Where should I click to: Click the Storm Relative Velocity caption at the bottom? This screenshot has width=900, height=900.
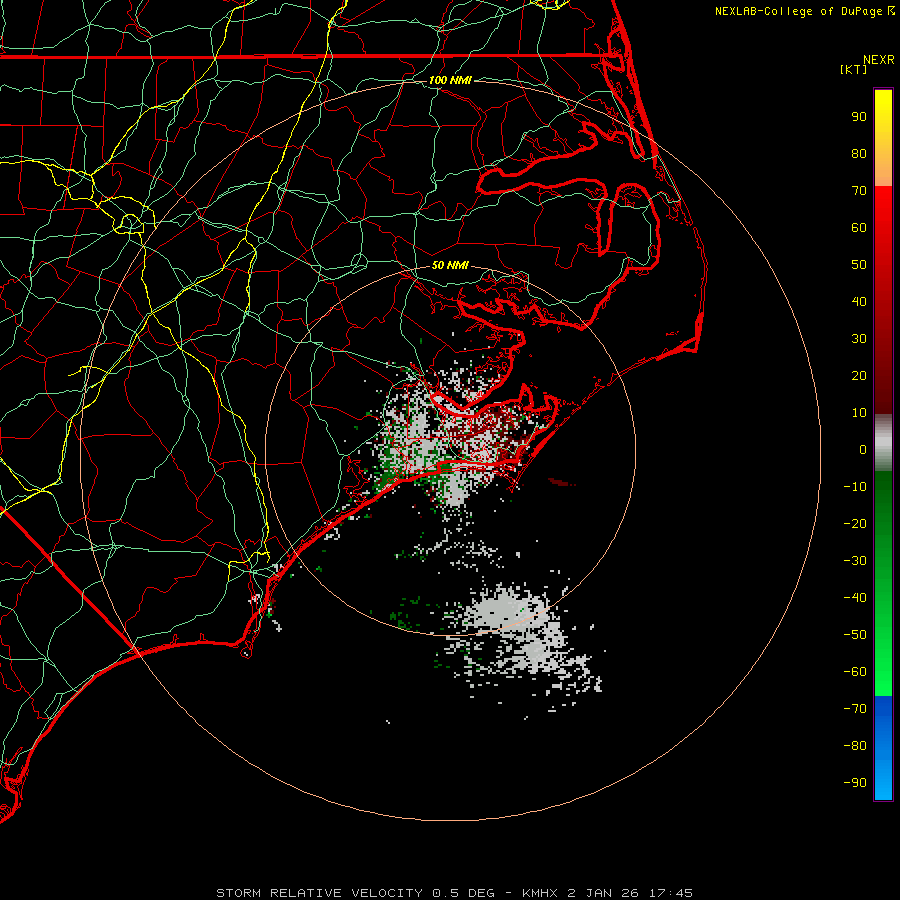(x=454, y=893)
